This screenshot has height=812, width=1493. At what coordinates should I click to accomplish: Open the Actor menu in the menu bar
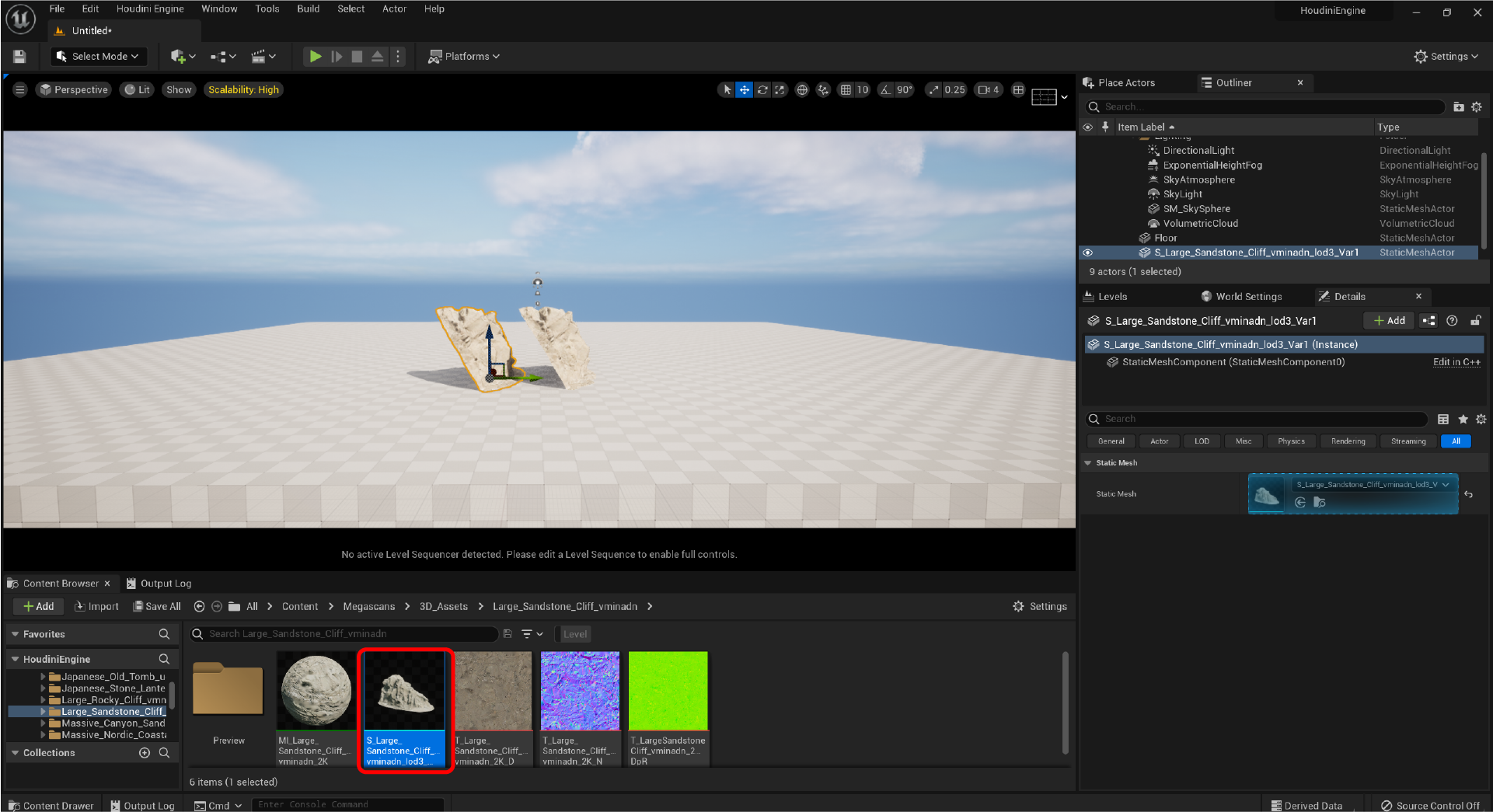394,9
